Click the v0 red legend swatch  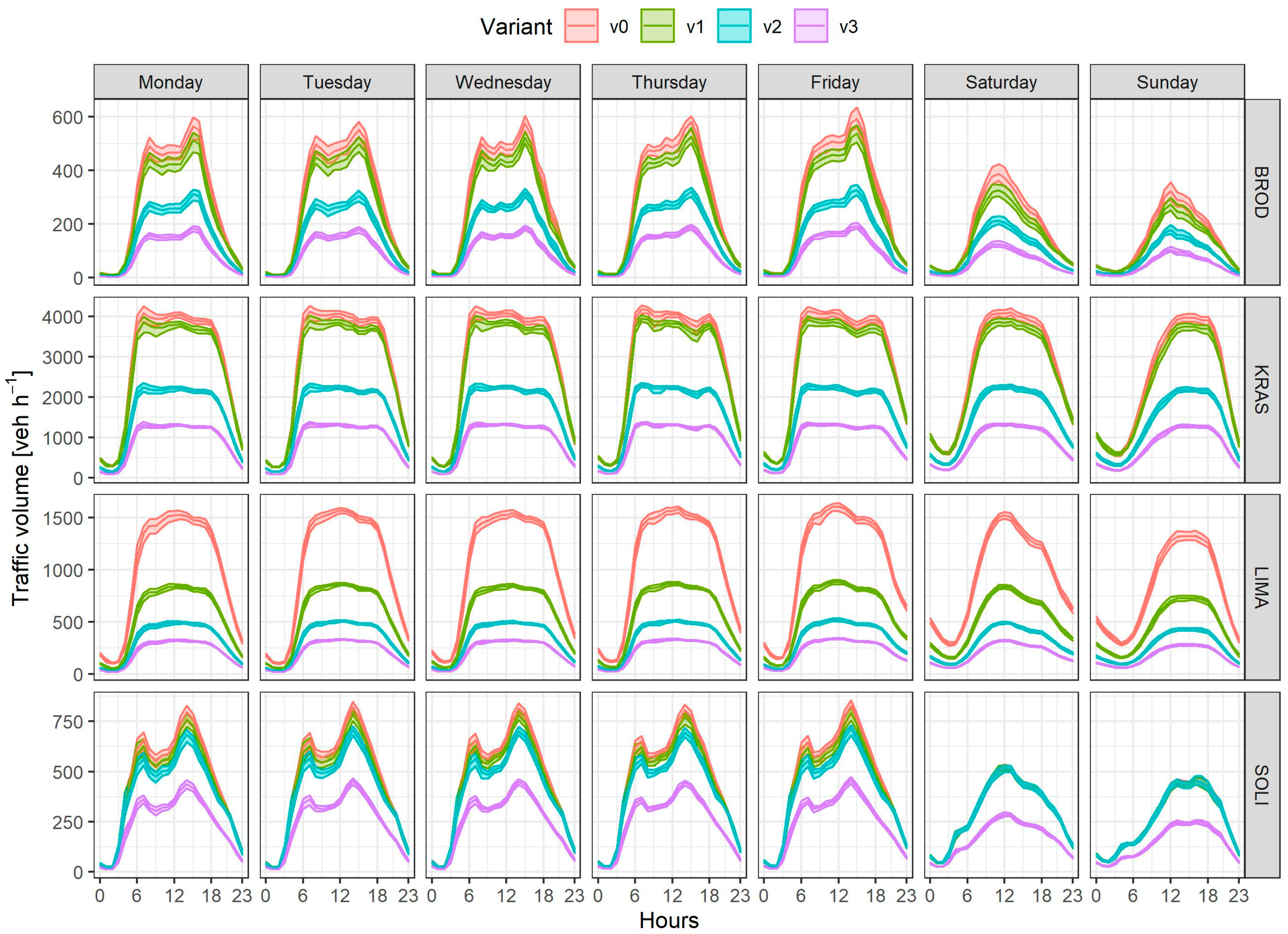(x=581, y=26)
